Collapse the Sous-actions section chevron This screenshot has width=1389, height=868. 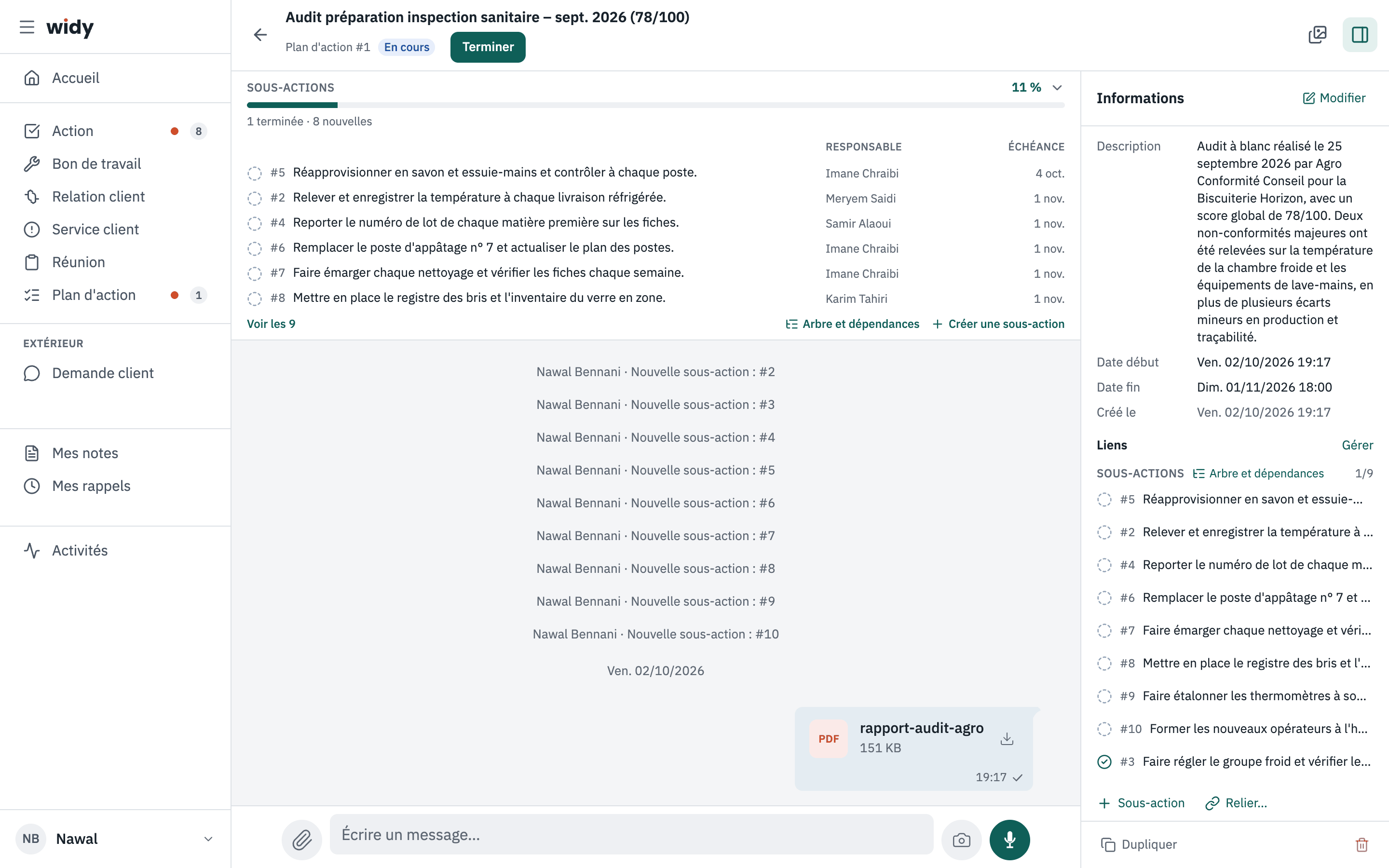coord(1057,87)
